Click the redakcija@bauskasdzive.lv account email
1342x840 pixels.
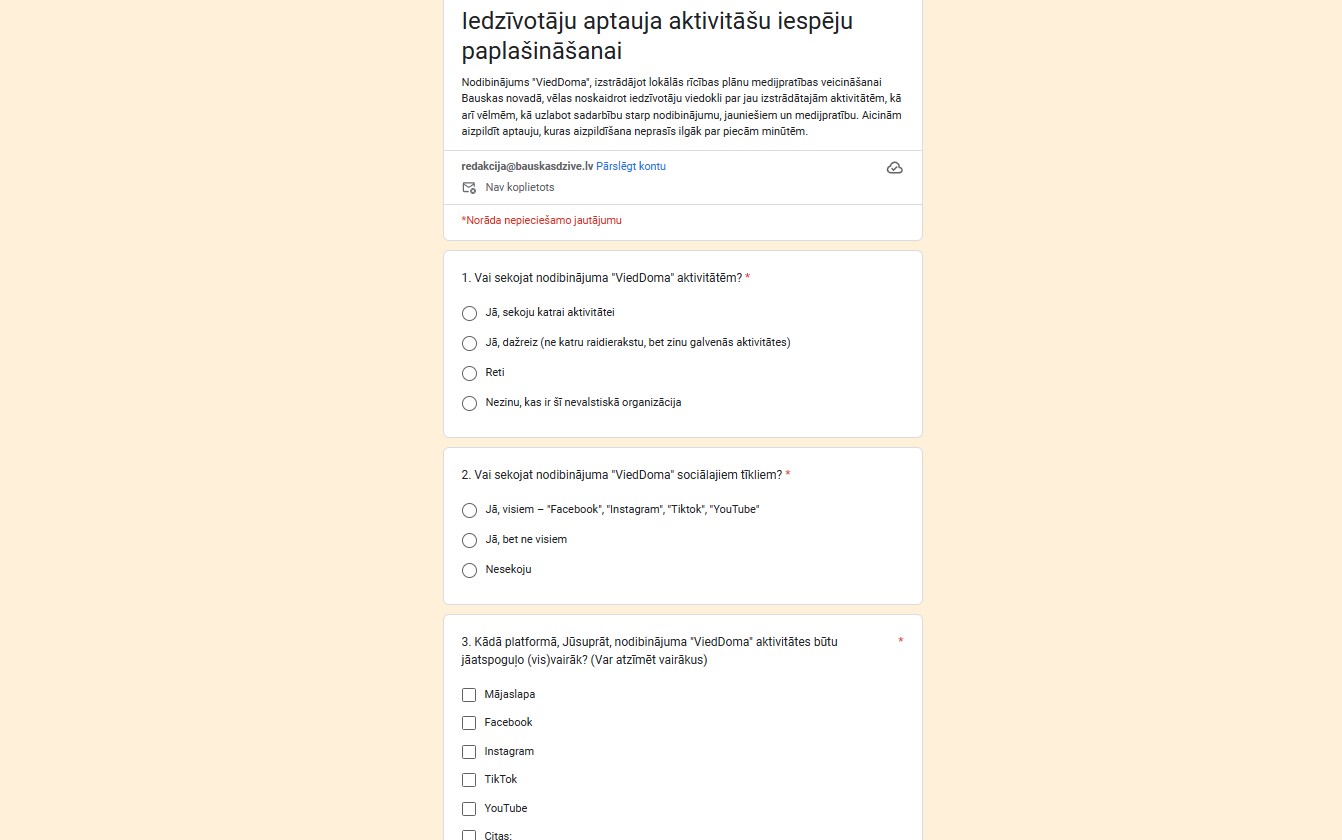(x=527, y=167)
